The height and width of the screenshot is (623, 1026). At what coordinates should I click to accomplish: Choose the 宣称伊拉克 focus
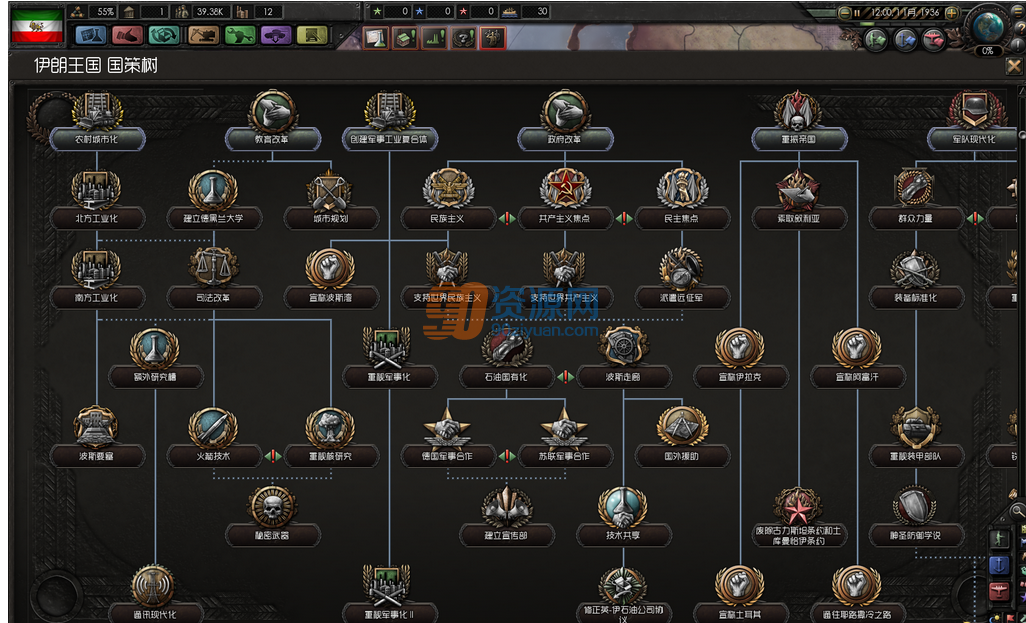click(x=741, y=359)
